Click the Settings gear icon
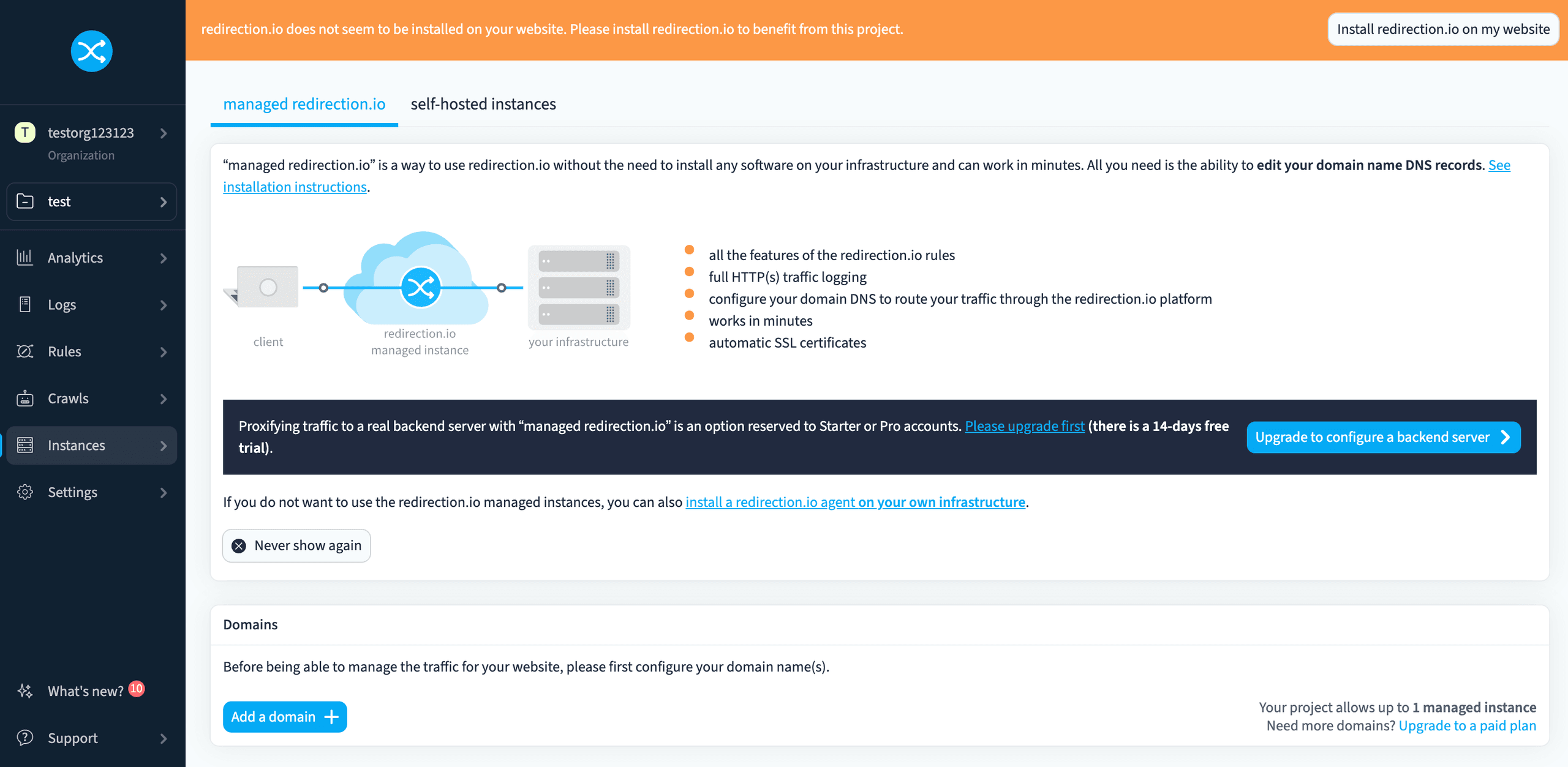Image resolution: width=1568 pixels, height=767 pixels. 25,492
